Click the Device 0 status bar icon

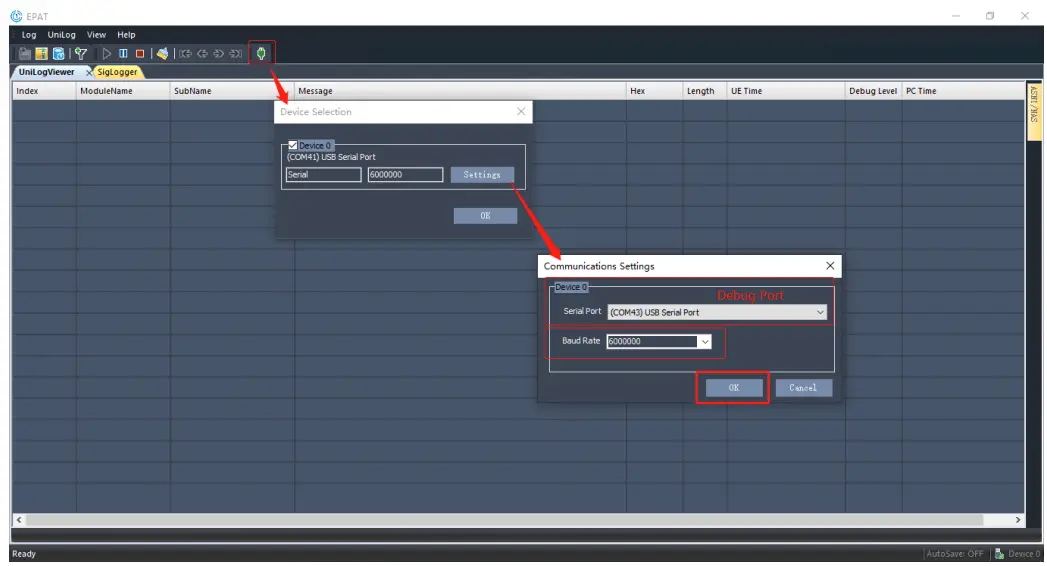tap(1000, 554)
